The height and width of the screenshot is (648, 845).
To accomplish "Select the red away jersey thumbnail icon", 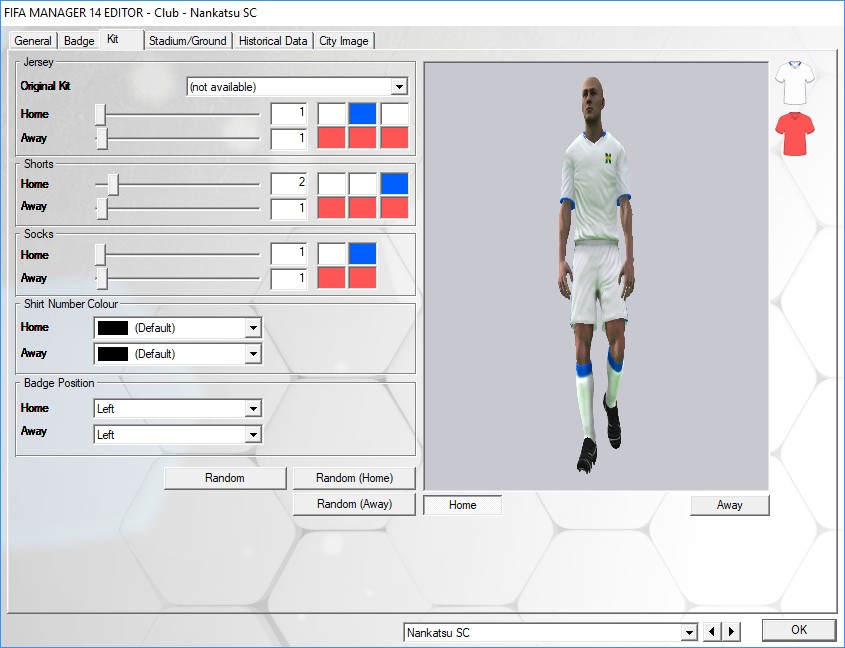I will pyautogui.click(x=795, y=134).
